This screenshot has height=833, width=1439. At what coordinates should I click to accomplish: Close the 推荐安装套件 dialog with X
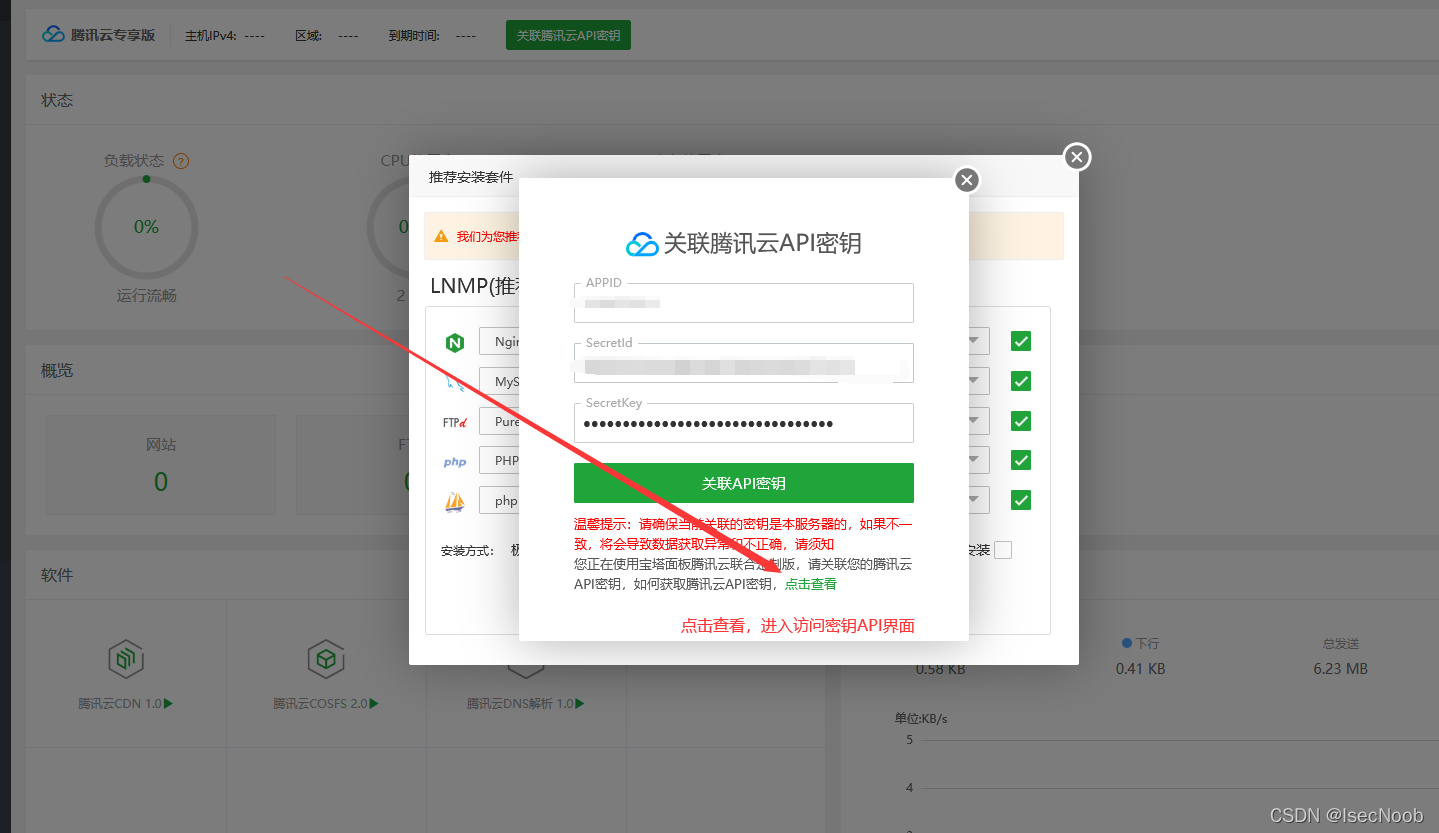point(1076,157)
